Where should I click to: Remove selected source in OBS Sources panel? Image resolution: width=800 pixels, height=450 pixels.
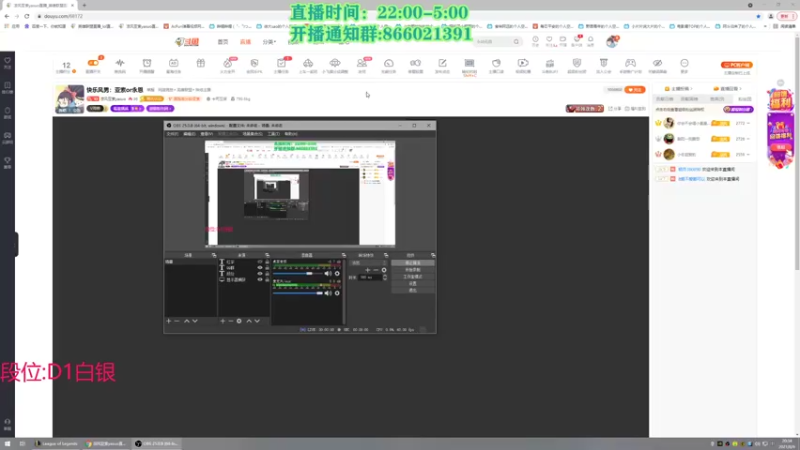[x=231, y=321]
